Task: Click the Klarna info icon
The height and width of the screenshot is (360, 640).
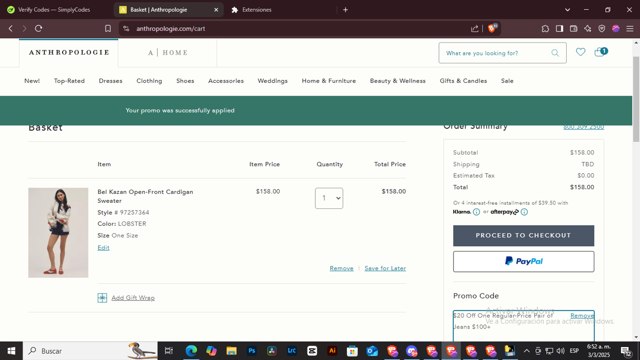Action: tap(476, 212)
